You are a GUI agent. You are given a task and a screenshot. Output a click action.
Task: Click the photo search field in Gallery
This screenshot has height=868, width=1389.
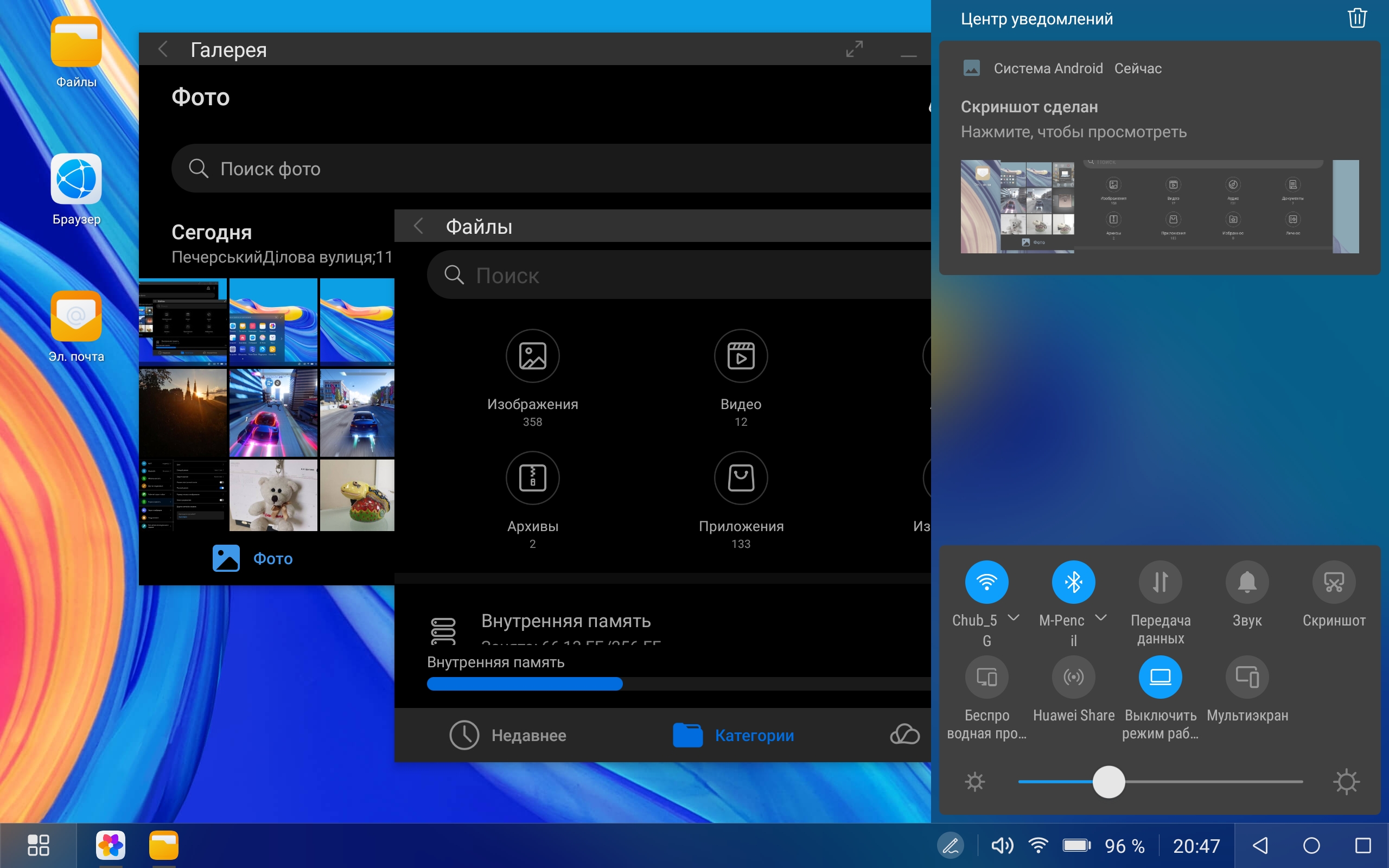pos(552,168)
